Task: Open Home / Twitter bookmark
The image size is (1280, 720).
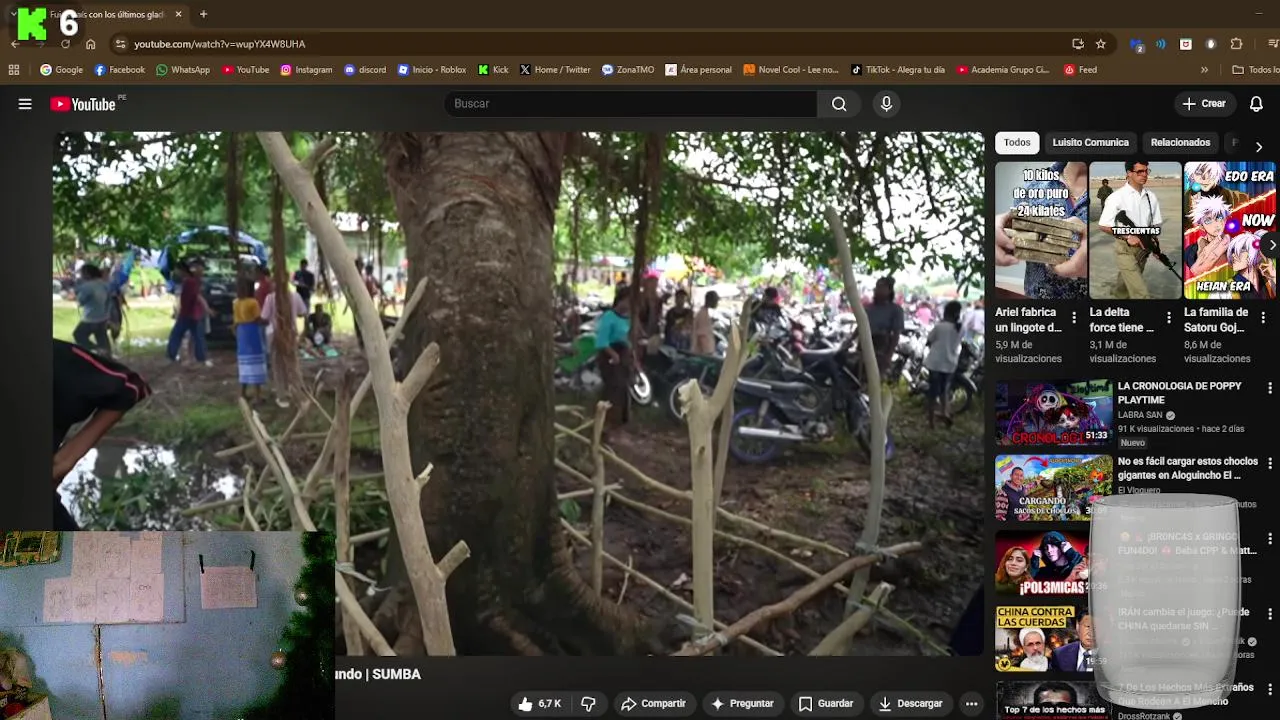Action: coord(555,70)
